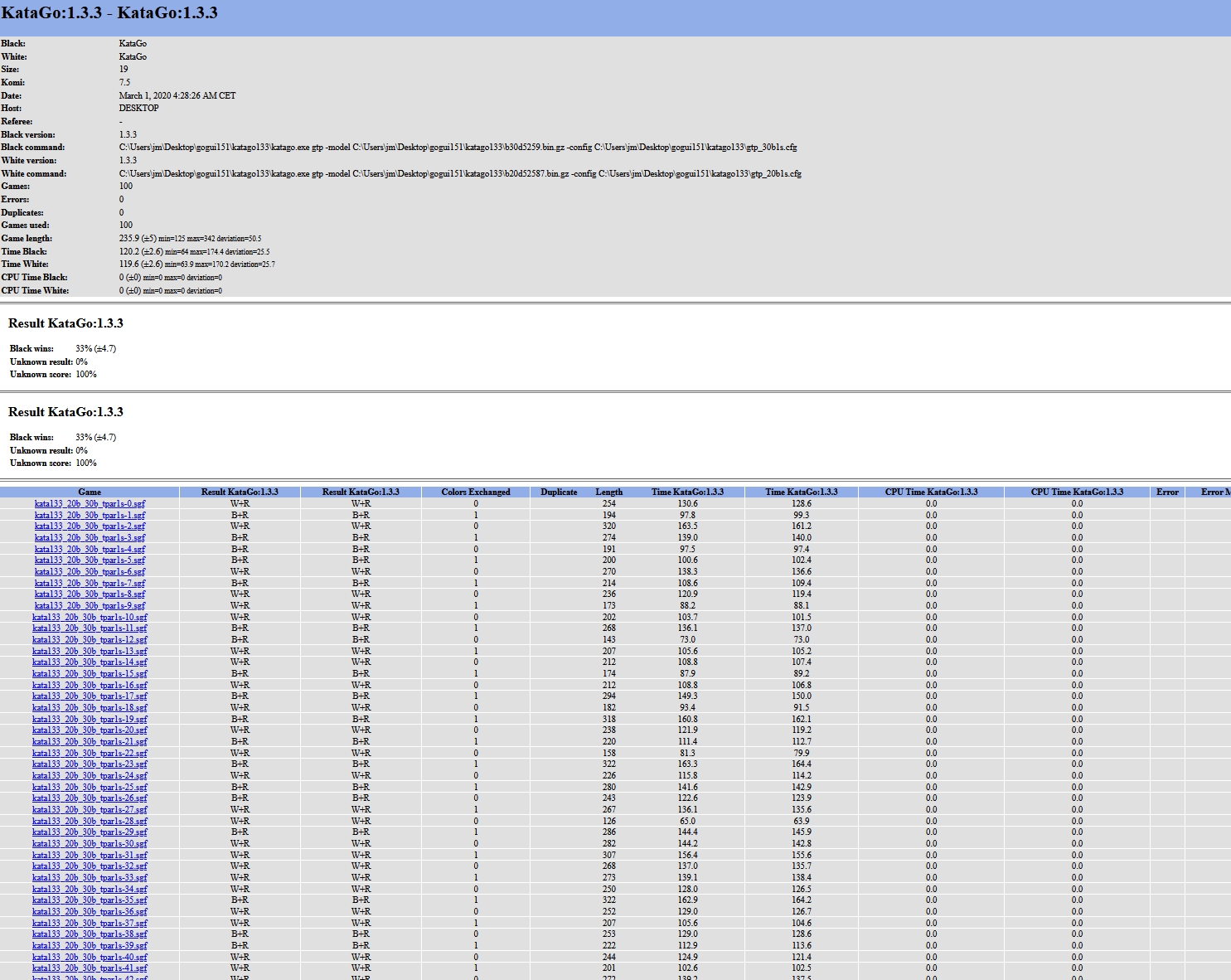Click the Duplicate column header

pyautogui.click(x=559, y=492)
